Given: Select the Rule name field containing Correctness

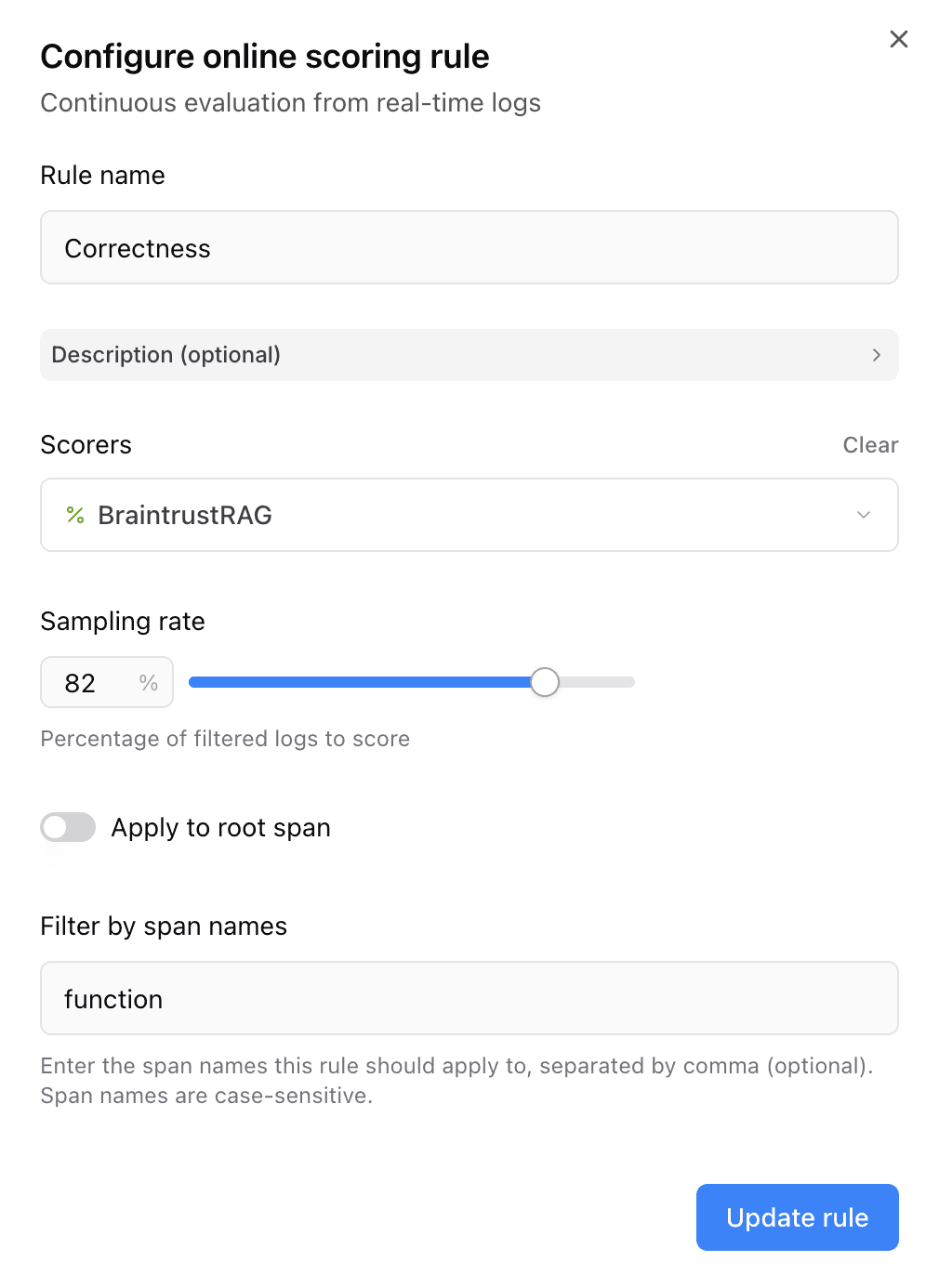Looking at the screenshot, I should click(469, 247).
